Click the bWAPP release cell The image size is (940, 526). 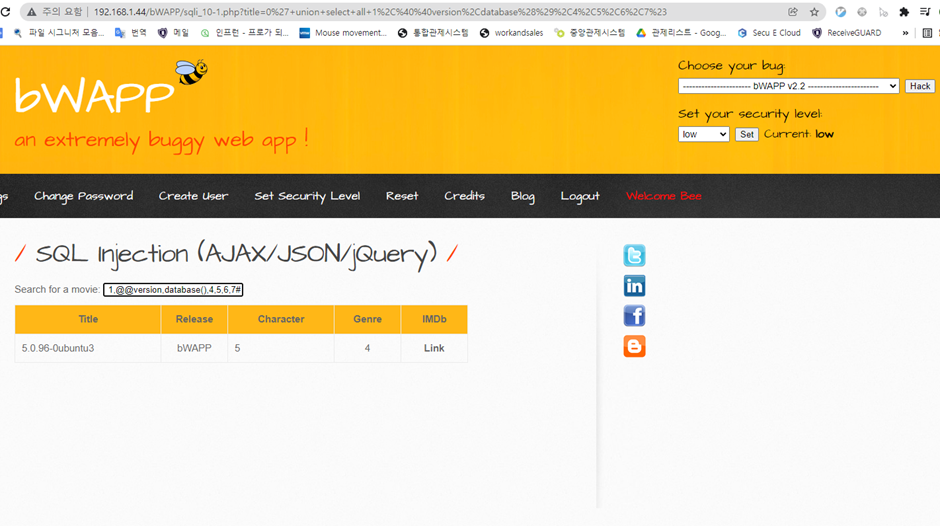tap(194, 348)
